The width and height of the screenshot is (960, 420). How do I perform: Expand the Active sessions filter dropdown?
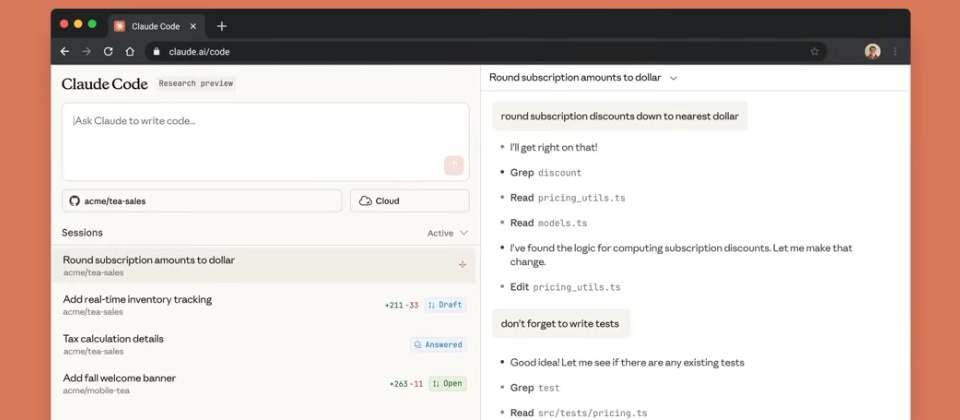[447, 233]
